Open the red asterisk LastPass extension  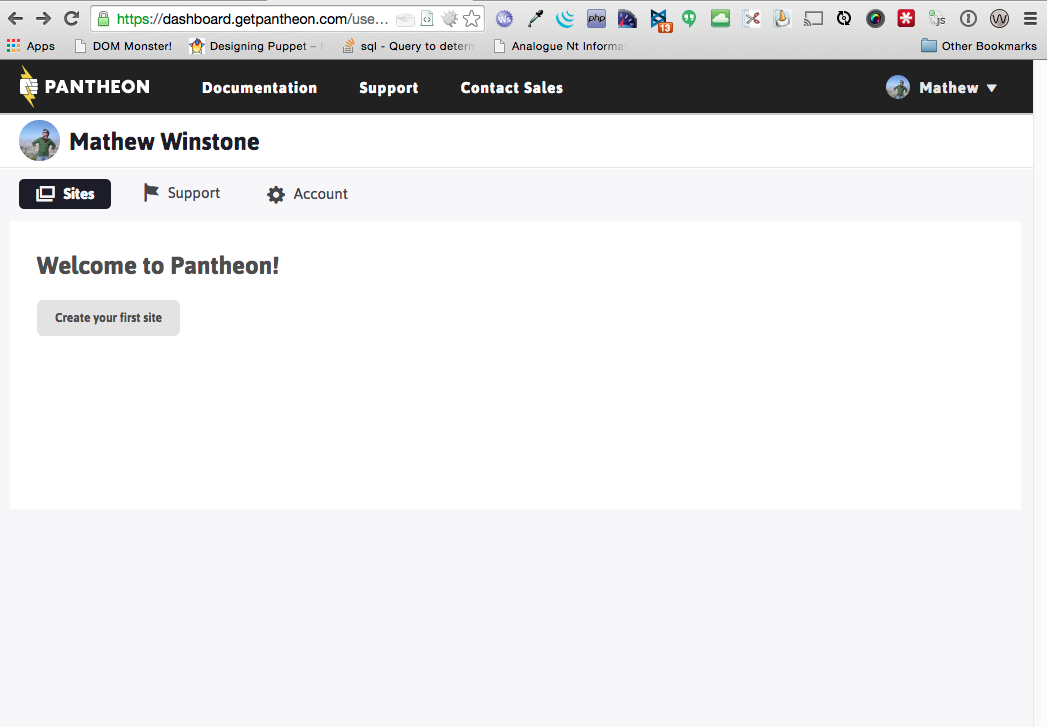906,19
